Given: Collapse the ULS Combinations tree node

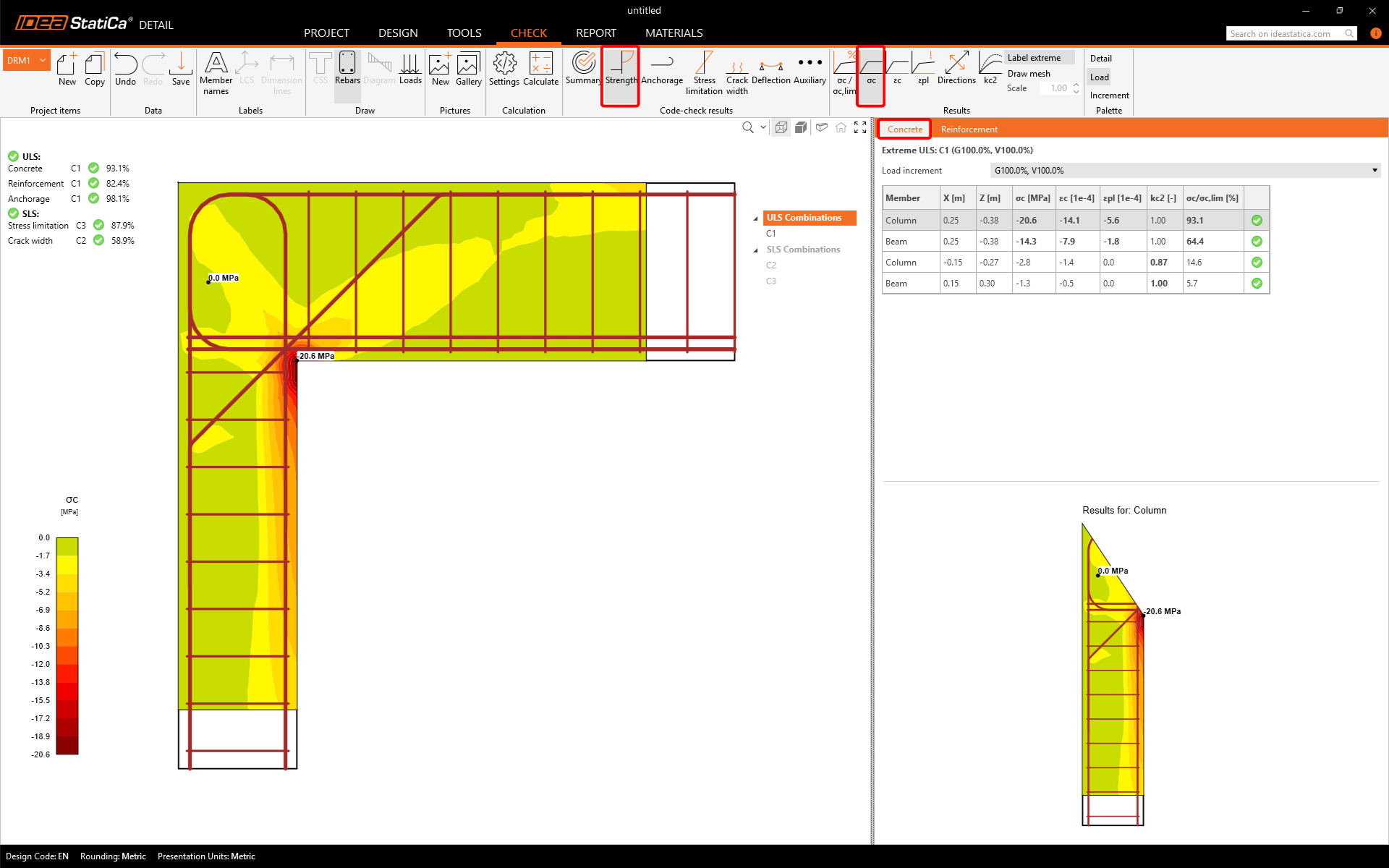Looking at the screenshot, I should coord(756,218).
